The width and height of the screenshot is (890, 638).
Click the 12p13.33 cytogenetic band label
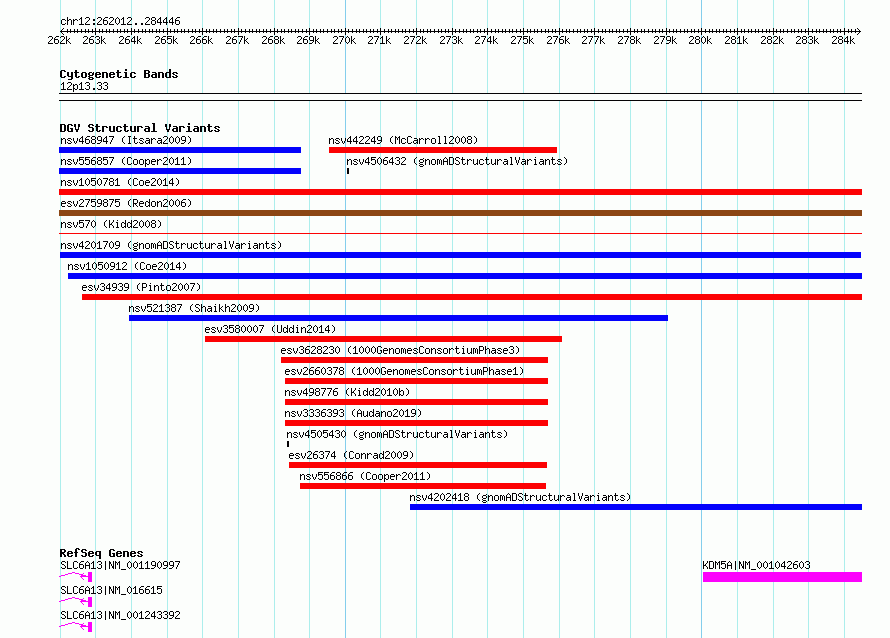pos(84,86)
